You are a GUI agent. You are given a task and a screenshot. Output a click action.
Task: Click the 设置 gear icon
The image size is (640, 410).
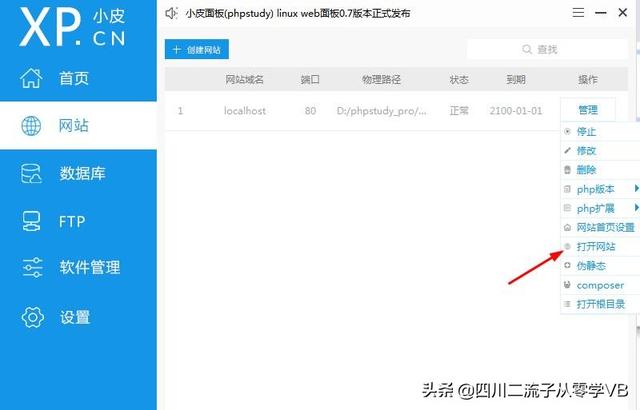coord(32,317)
